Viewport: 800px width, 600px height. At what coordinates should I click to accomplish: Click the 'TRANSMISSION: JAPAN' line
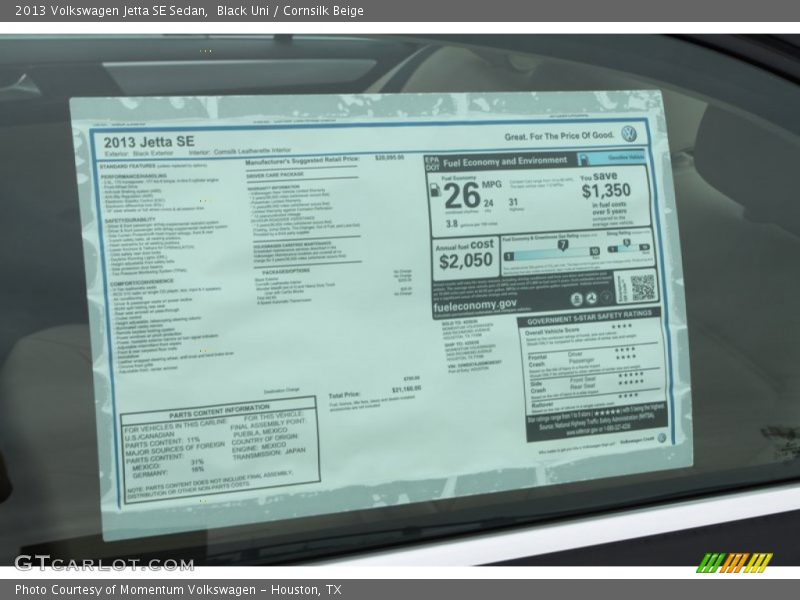(x=269, y=454)
